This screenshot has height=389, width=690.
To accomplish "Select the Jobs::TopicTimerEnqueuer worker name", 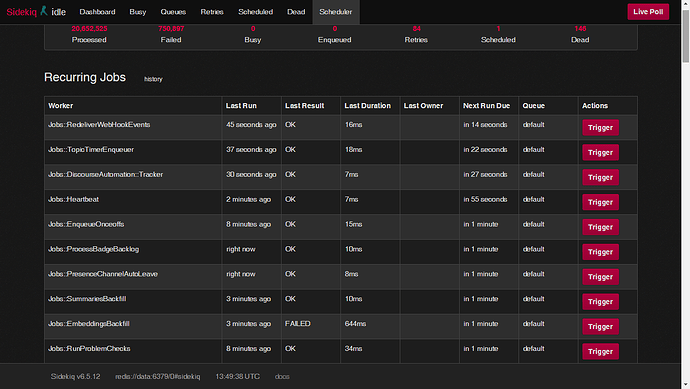I will (x=91, y=150).
